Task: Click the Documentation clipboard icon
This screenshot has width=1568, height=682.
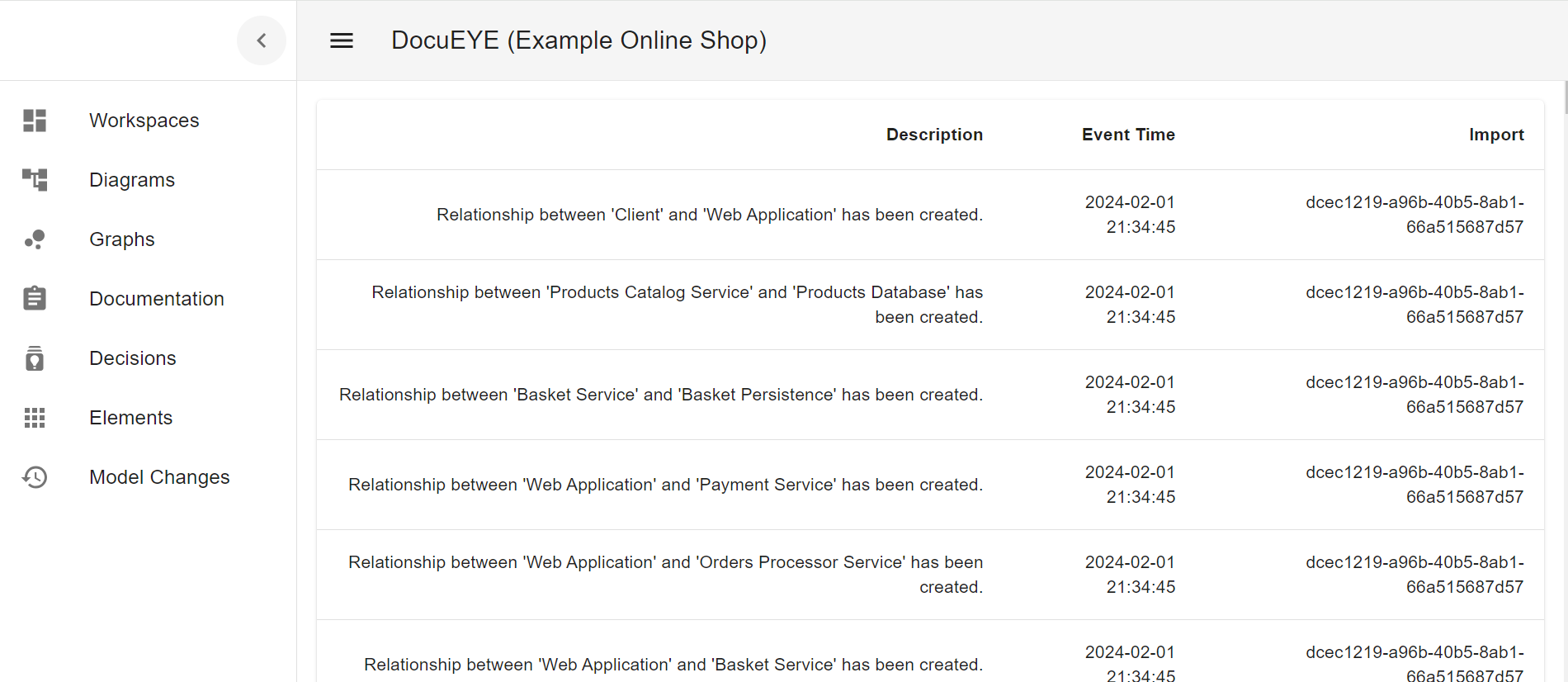Action: [x=35, y=299]
